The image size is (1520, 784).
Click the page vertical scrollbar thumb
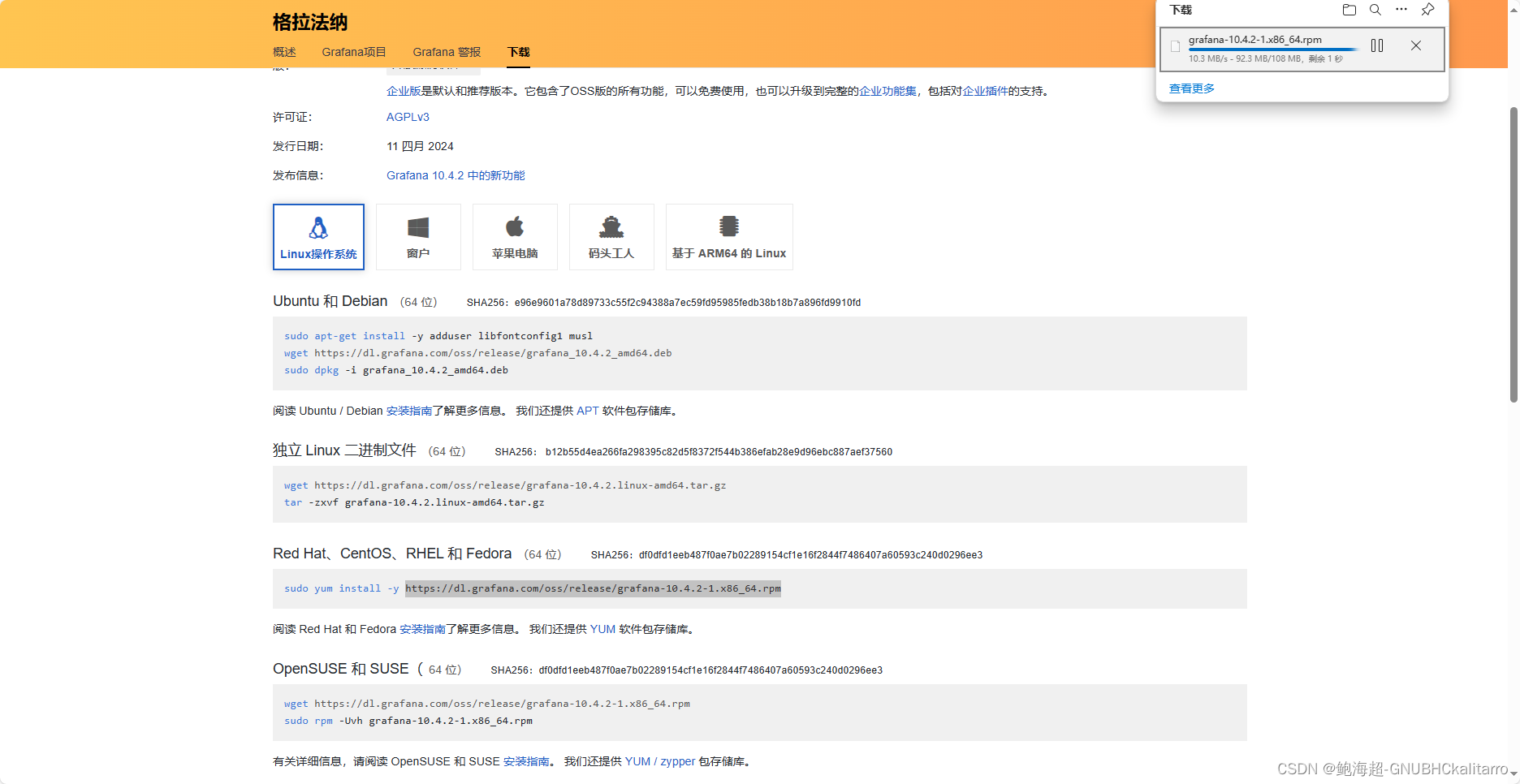[1514, 254]
